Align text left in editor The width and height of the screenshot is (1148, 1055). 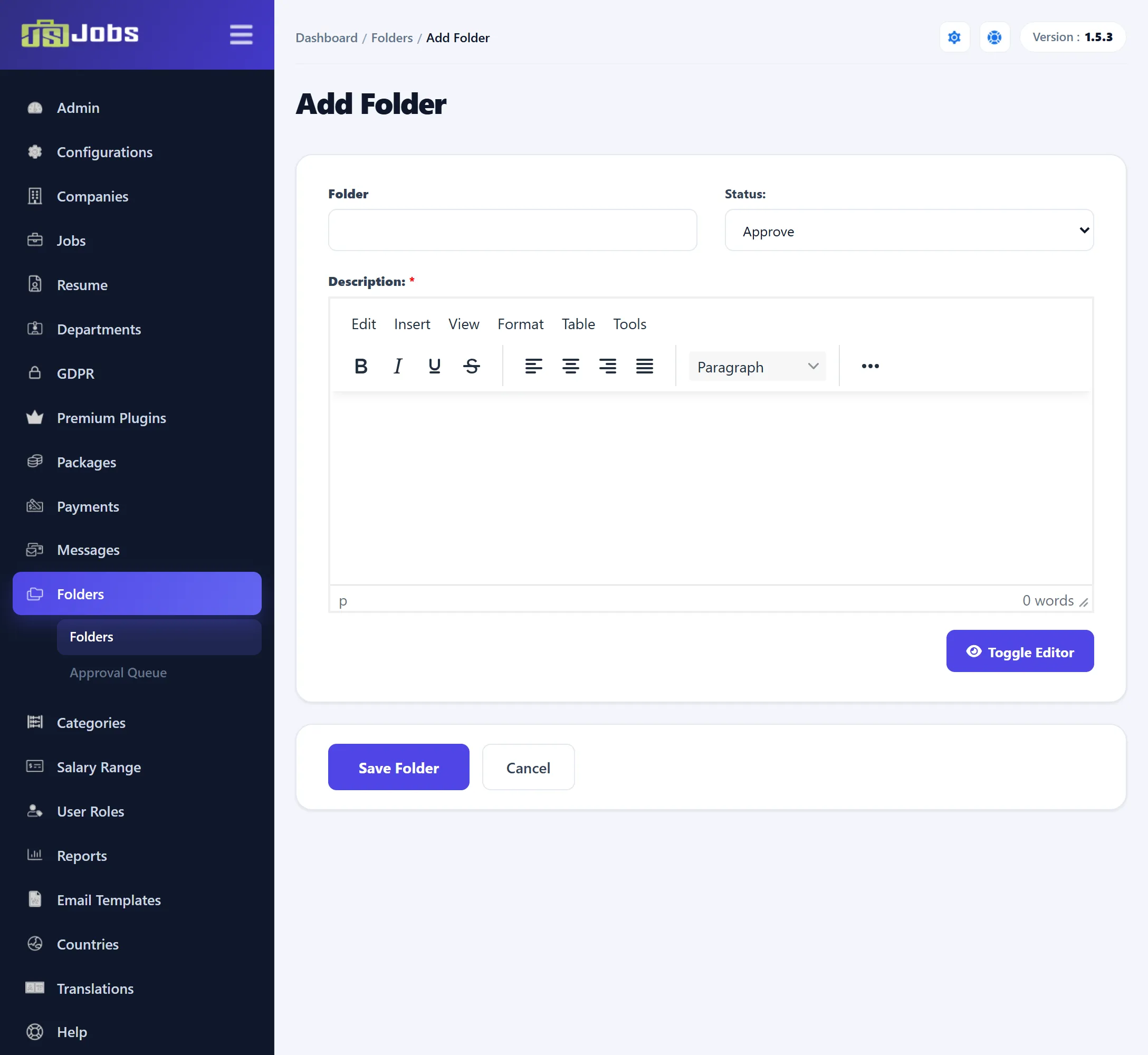point(533,366)
